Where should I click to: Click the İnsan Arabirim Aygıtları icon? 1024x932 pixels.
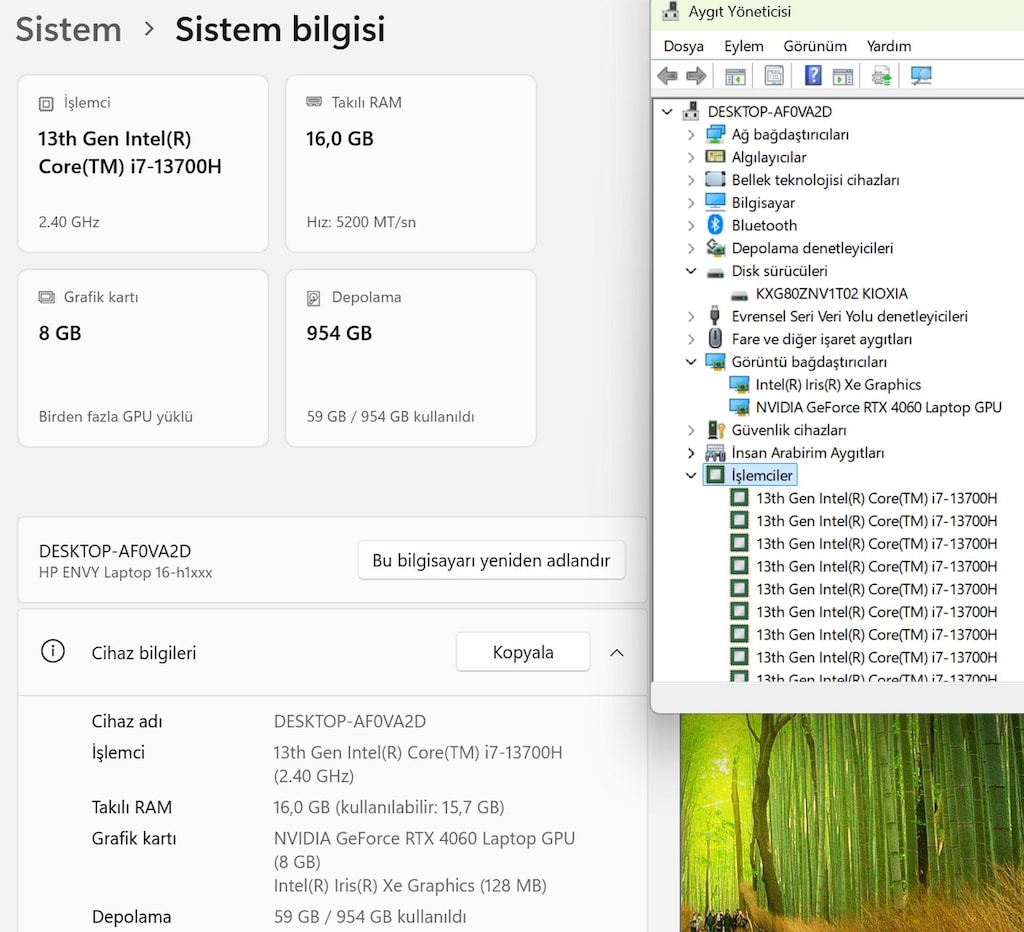click(715, 453)
